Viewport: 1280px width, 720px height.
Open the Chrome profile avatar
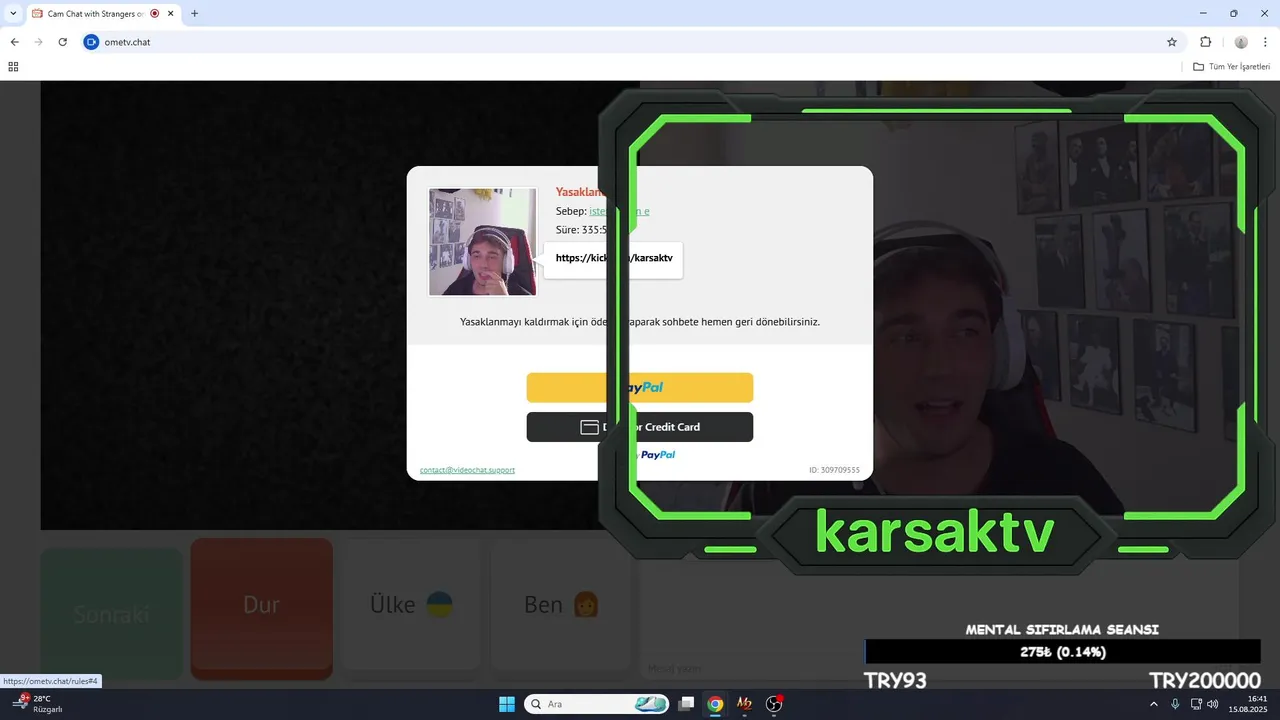pos(1241,42)
